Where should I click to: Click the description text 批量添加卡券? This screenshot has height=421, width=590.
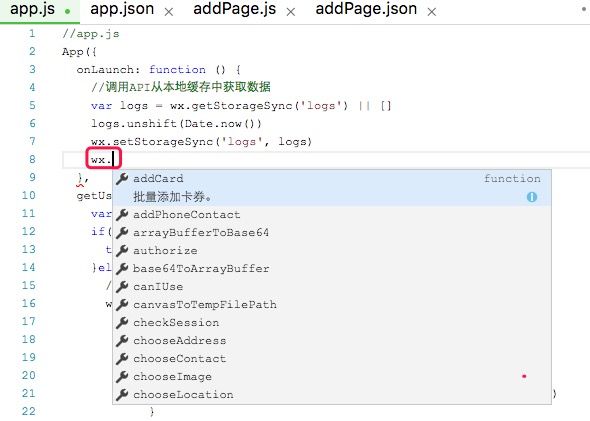[x=172, y=197]
